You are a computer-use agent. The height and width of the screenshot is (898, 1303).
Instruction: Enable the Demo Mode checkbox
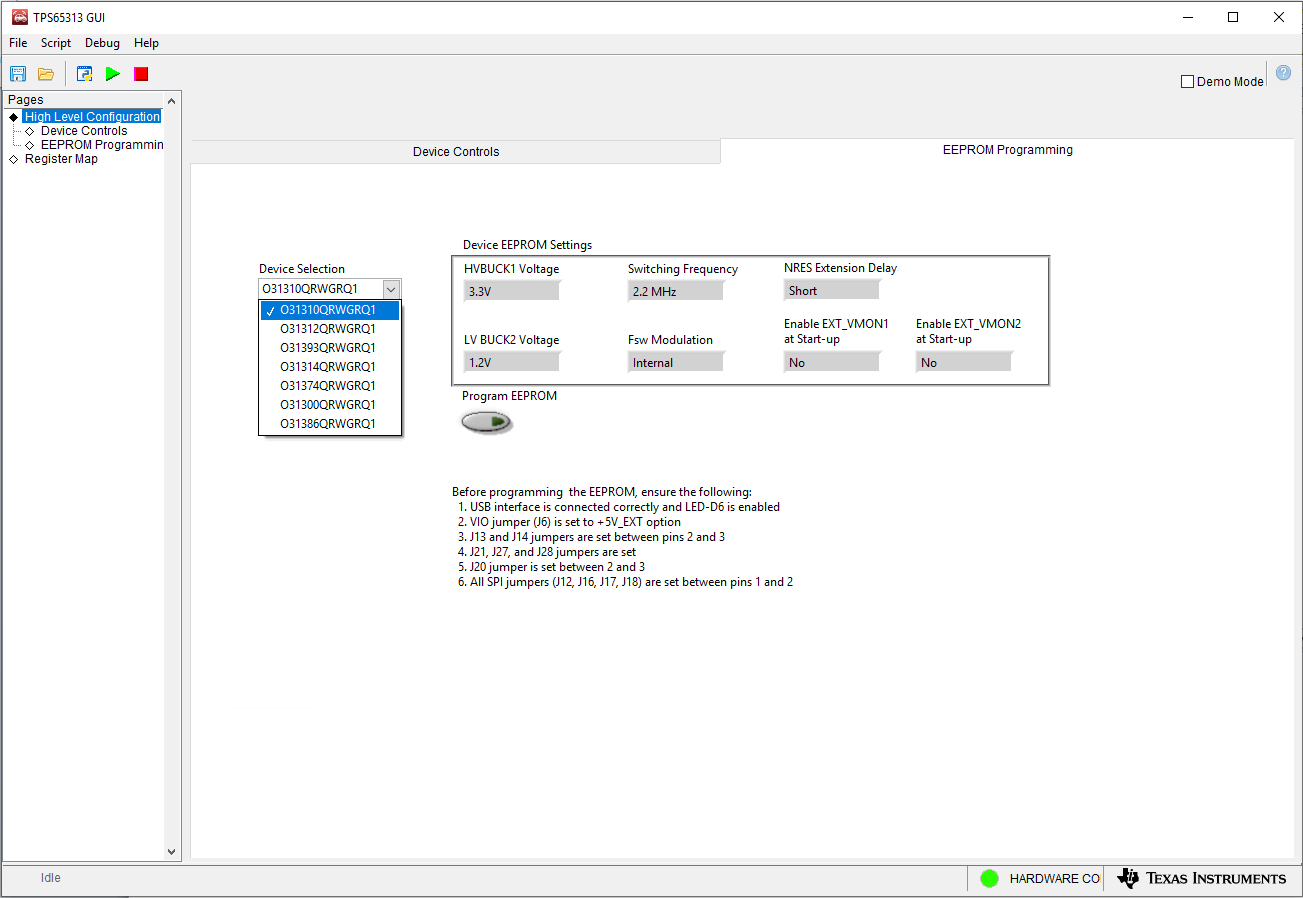point(1188,82)
